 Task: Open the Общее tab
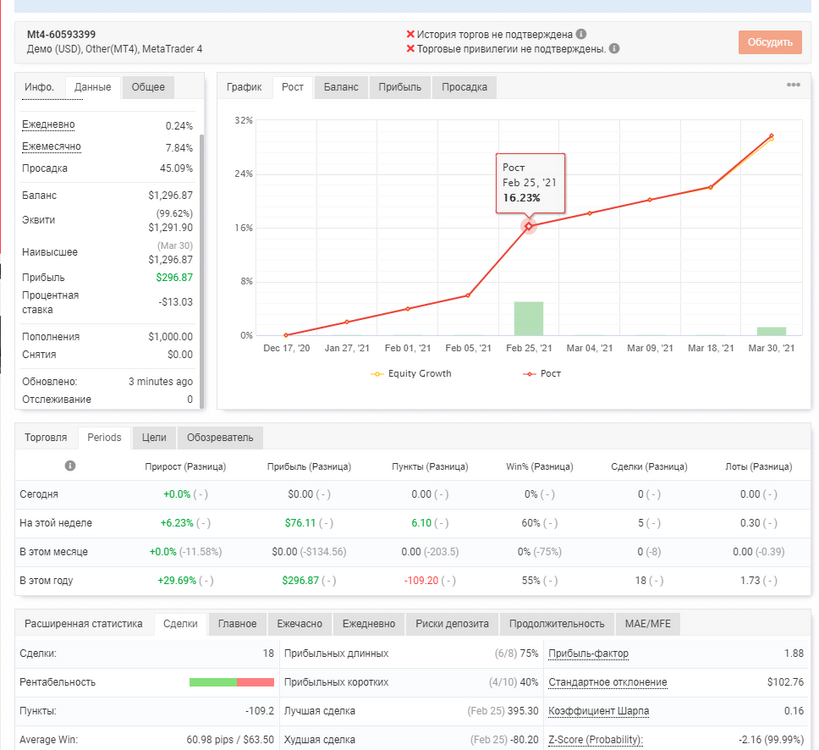pyautogui.click(x=148, y=87)
